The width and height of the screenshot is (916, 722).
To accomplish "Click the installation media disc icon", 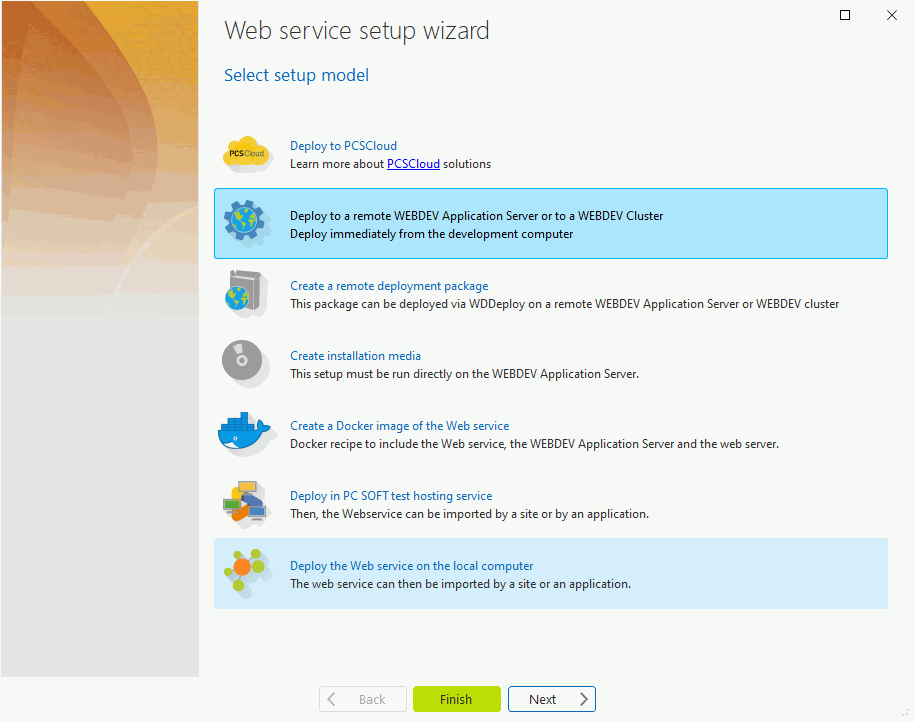I will click(244, 362).
